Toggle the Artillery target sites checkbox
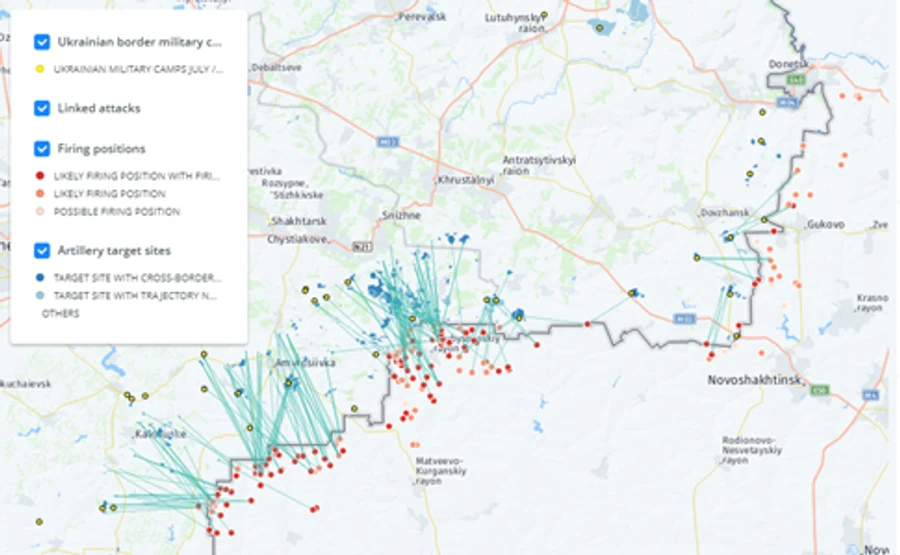Image resolution: width=900 pixels, height=555 pixels. [x=42, y=251]
